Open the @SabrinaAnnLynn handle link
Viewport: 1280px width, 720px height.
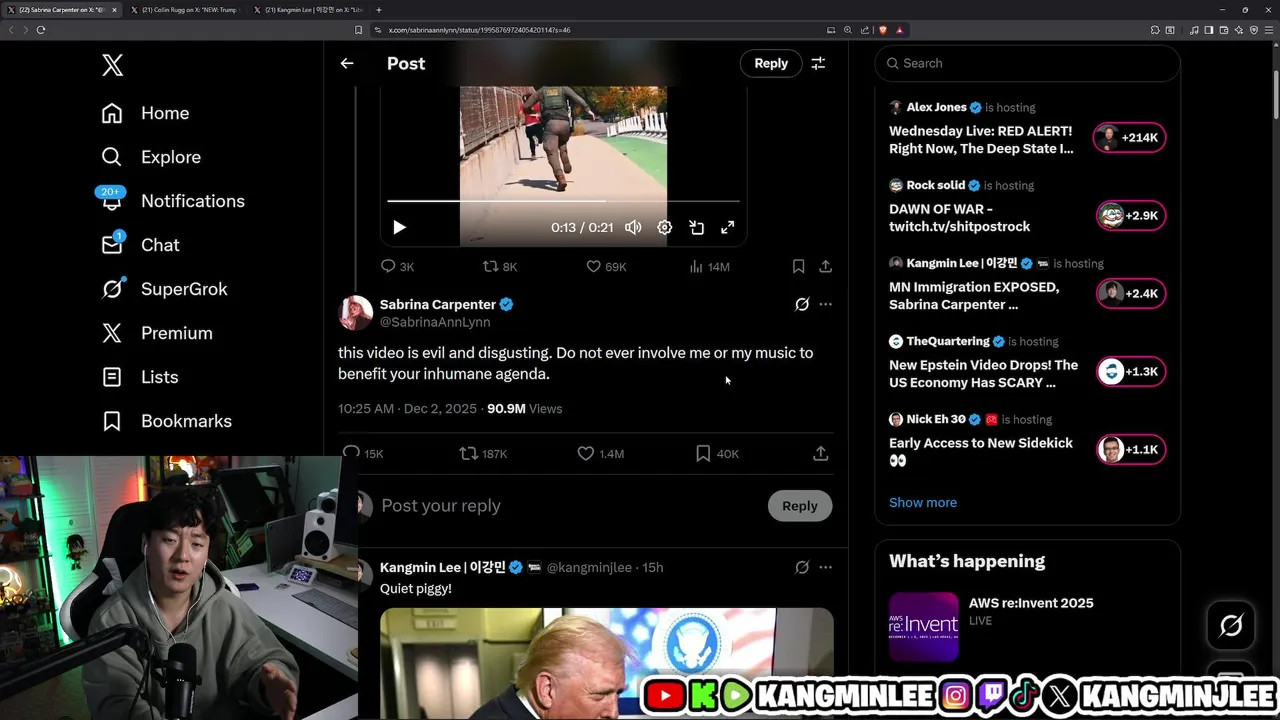point(435,322)
